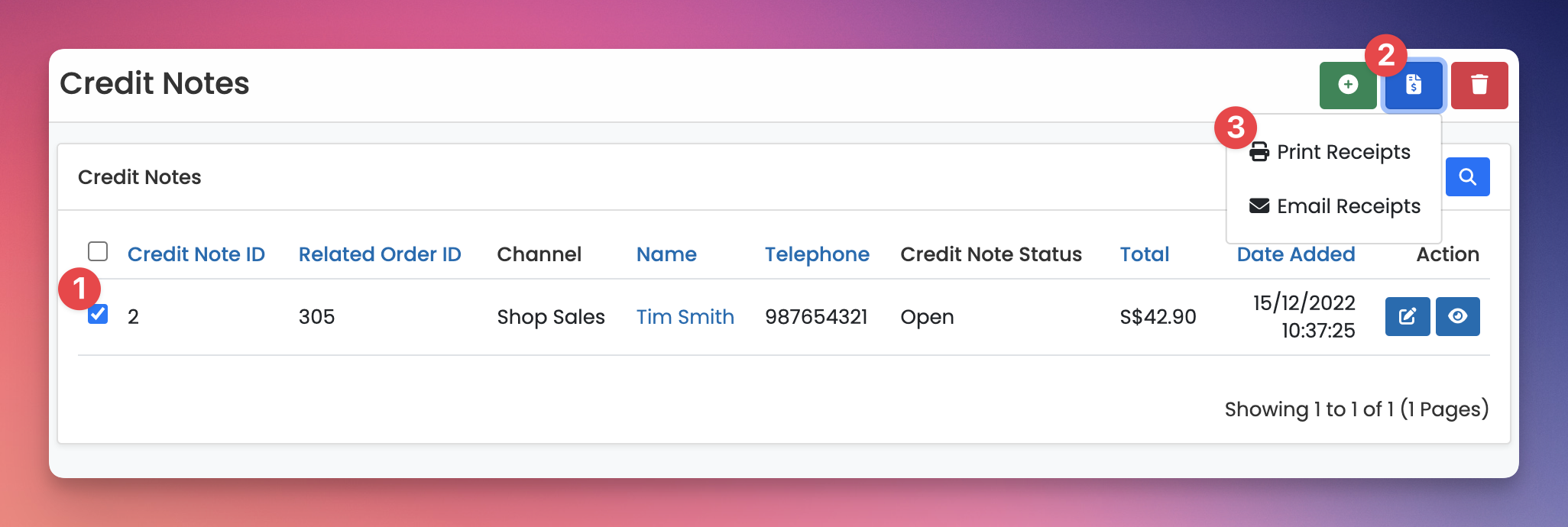Sort by the Telephone column header
This screenshot has height=527, width=1568.
click(x=817, y=254)
